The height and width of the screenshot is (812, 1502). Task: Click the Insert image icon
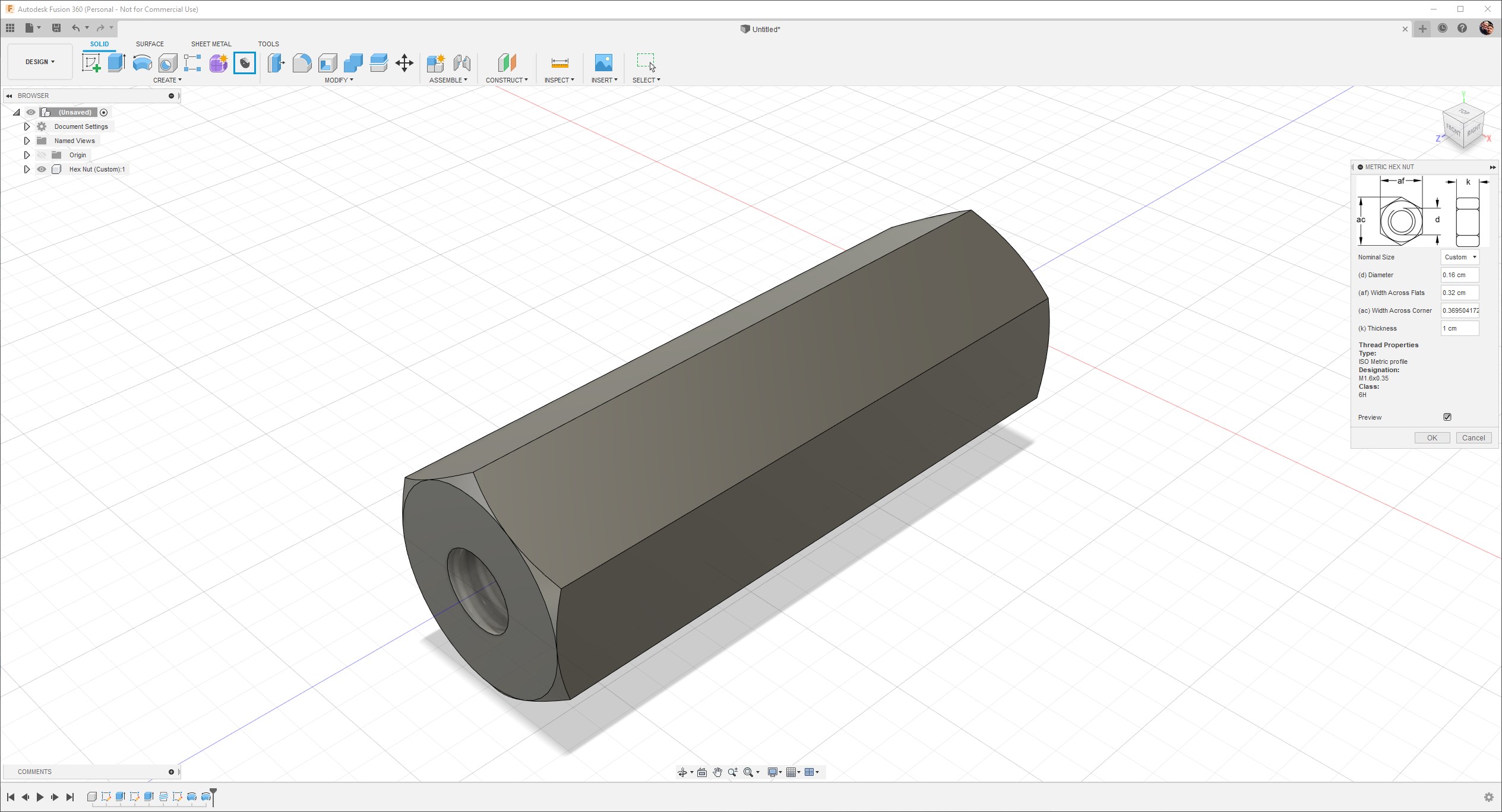(x=603, y=63)
